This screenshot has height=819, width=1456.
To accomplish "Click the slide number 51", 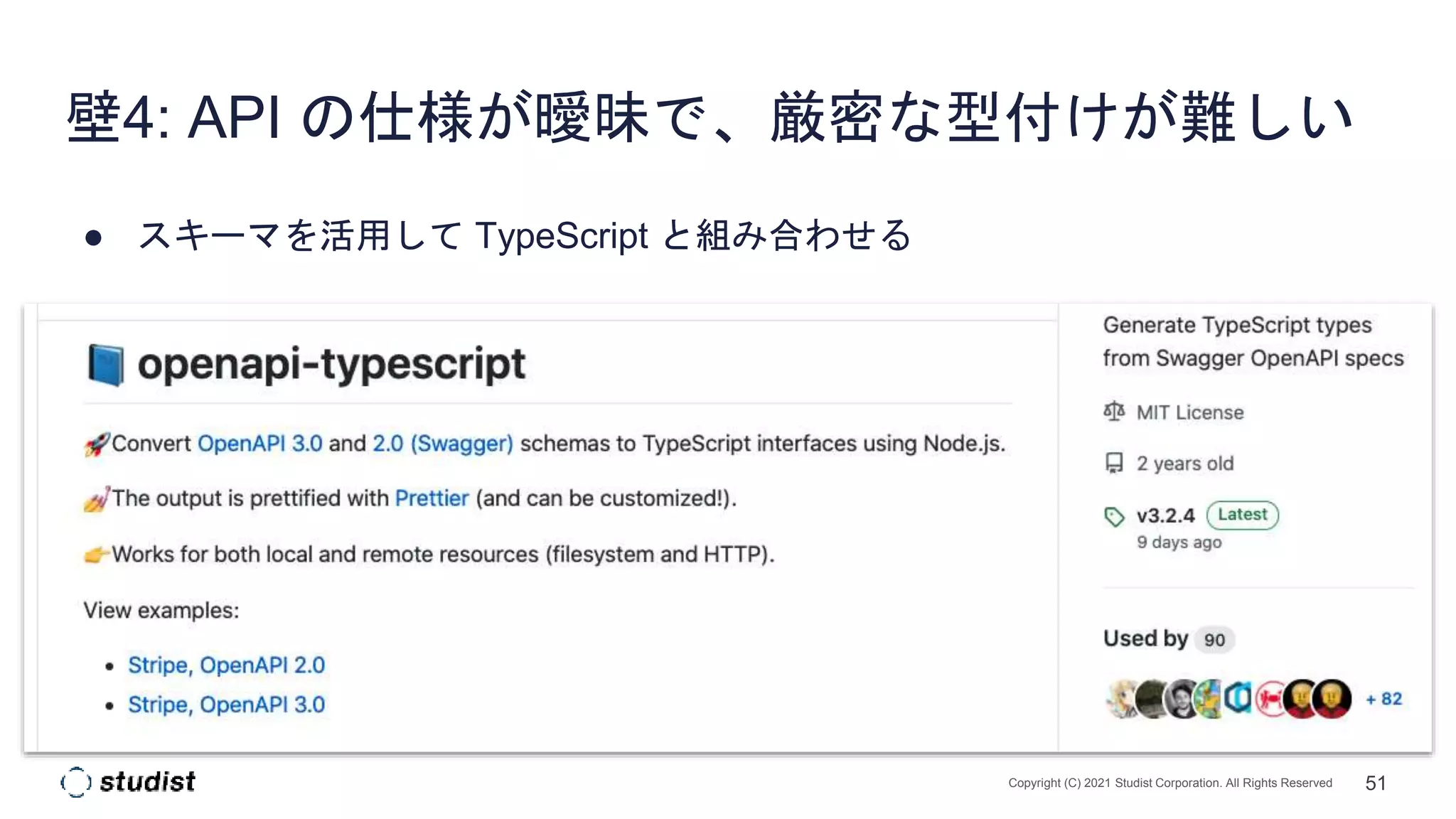I will 1376,783.
